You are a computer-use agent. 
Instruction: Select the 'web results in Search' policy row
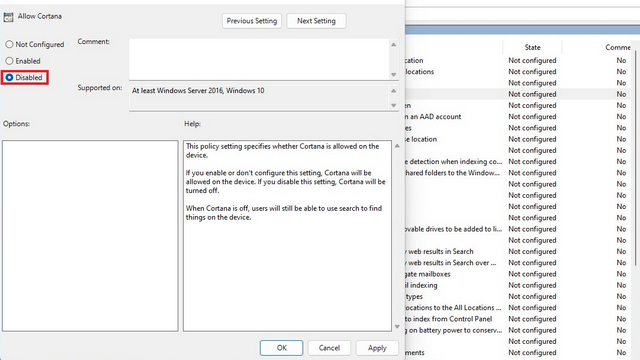(x=518, y=251)
